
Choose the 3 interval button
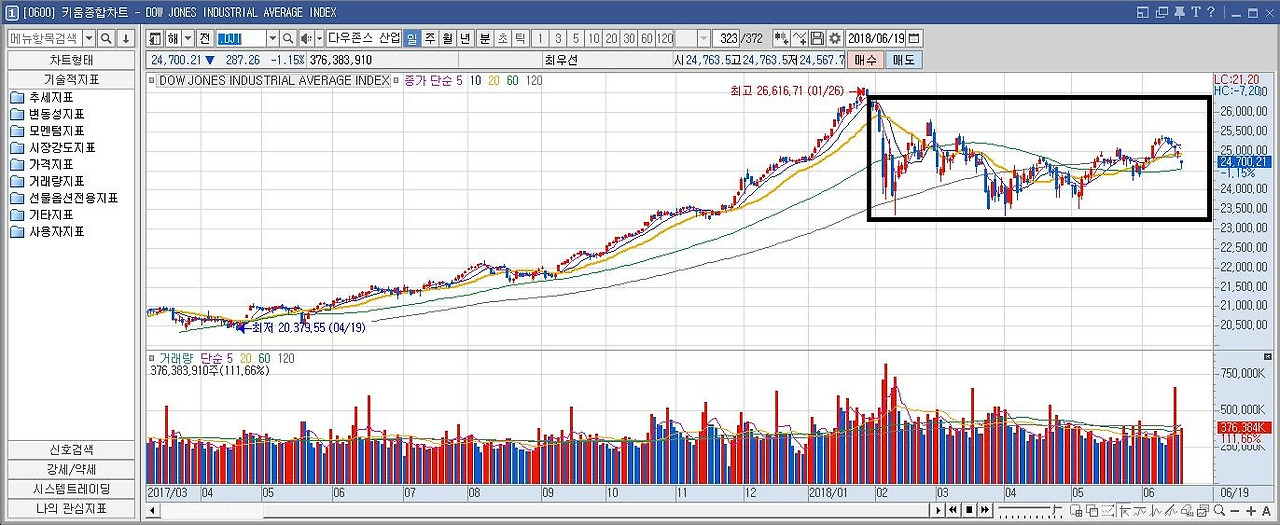click(x=558, y=38)
